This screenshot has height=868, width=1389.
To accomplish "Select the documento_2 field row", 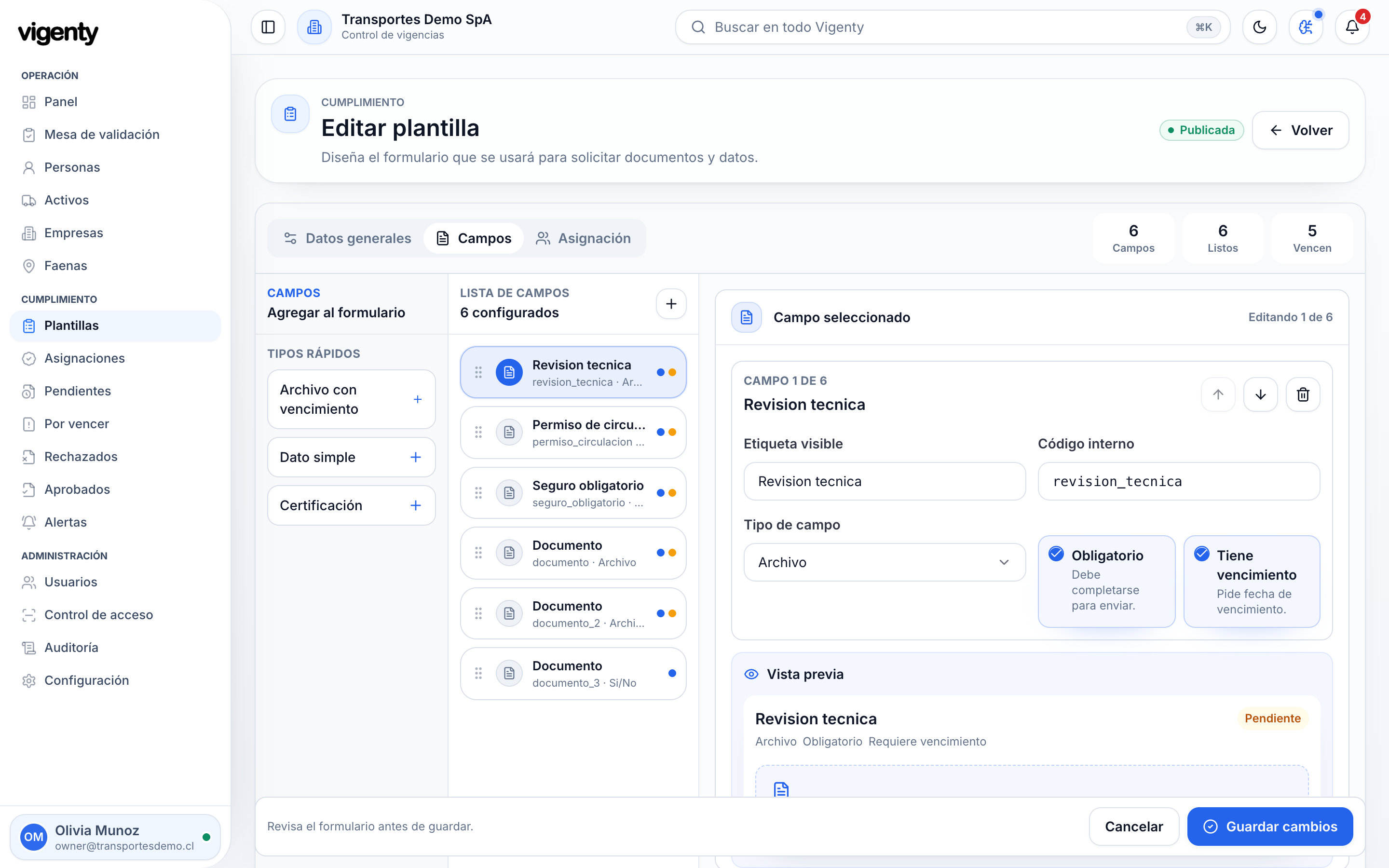I will click(x=573, y=614).
